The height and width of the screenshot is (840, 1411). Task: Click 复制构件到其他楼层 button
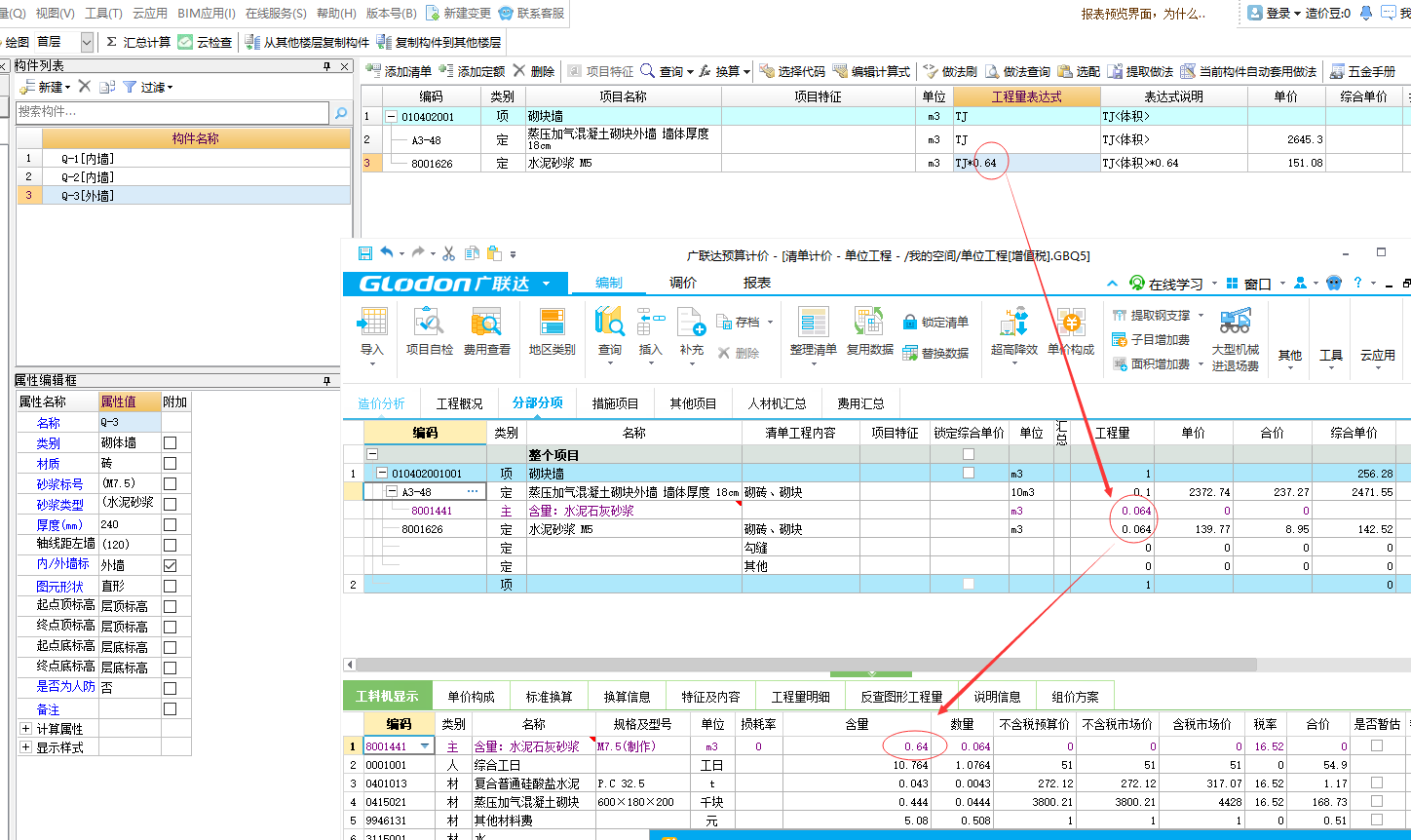(439, 42)
